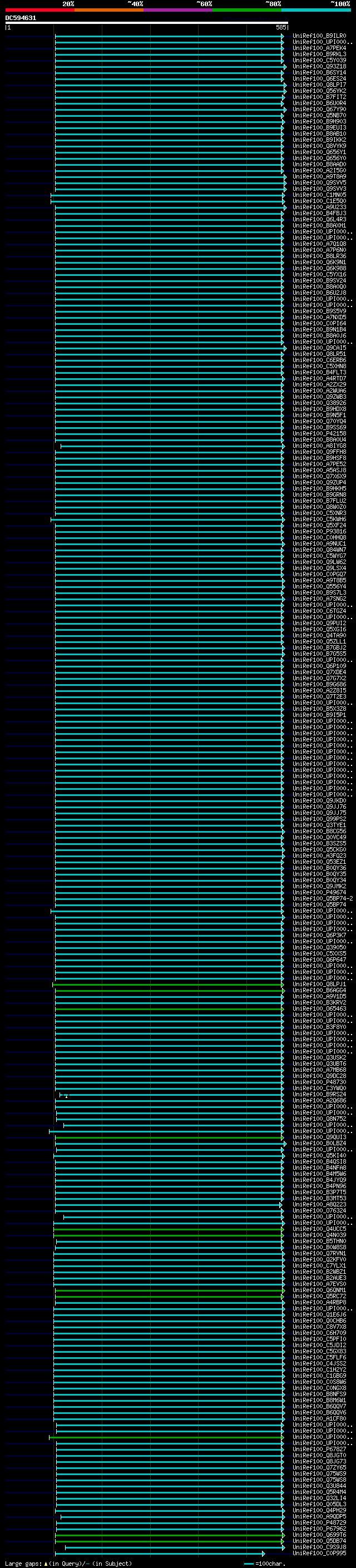Open hit UniRef100_C5KWH6

click(x=319, y=519)
